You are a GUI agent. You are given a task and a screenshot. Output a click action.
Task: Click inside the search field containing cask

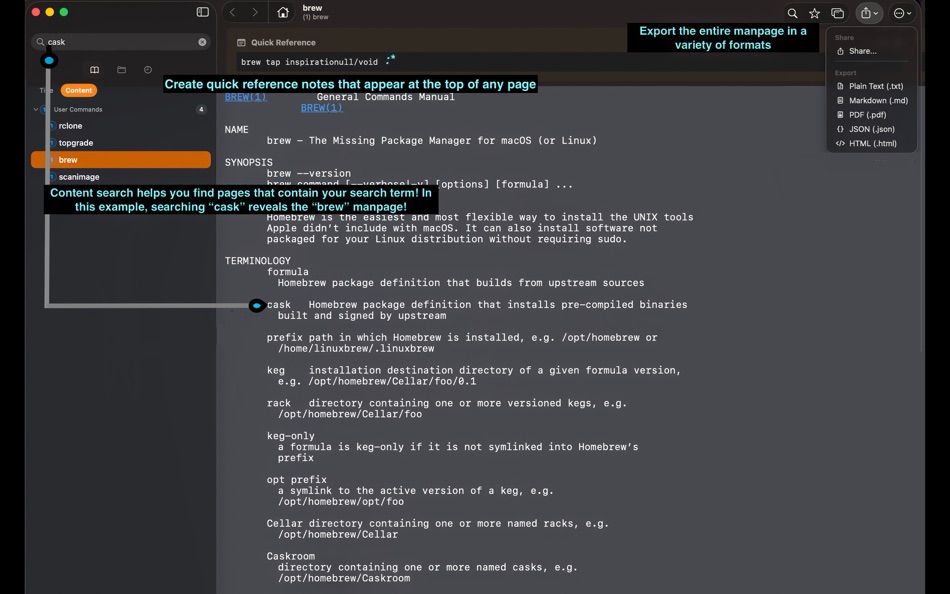[120, 42]
